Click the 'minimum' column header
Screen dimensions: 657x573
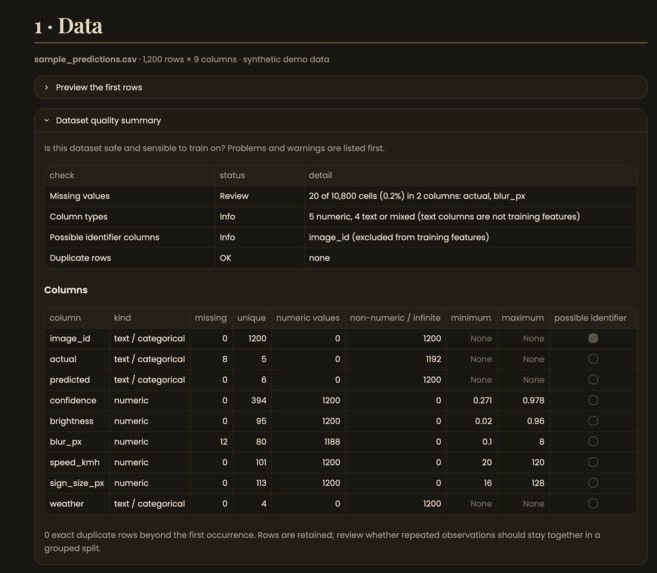tap(471, 318)
